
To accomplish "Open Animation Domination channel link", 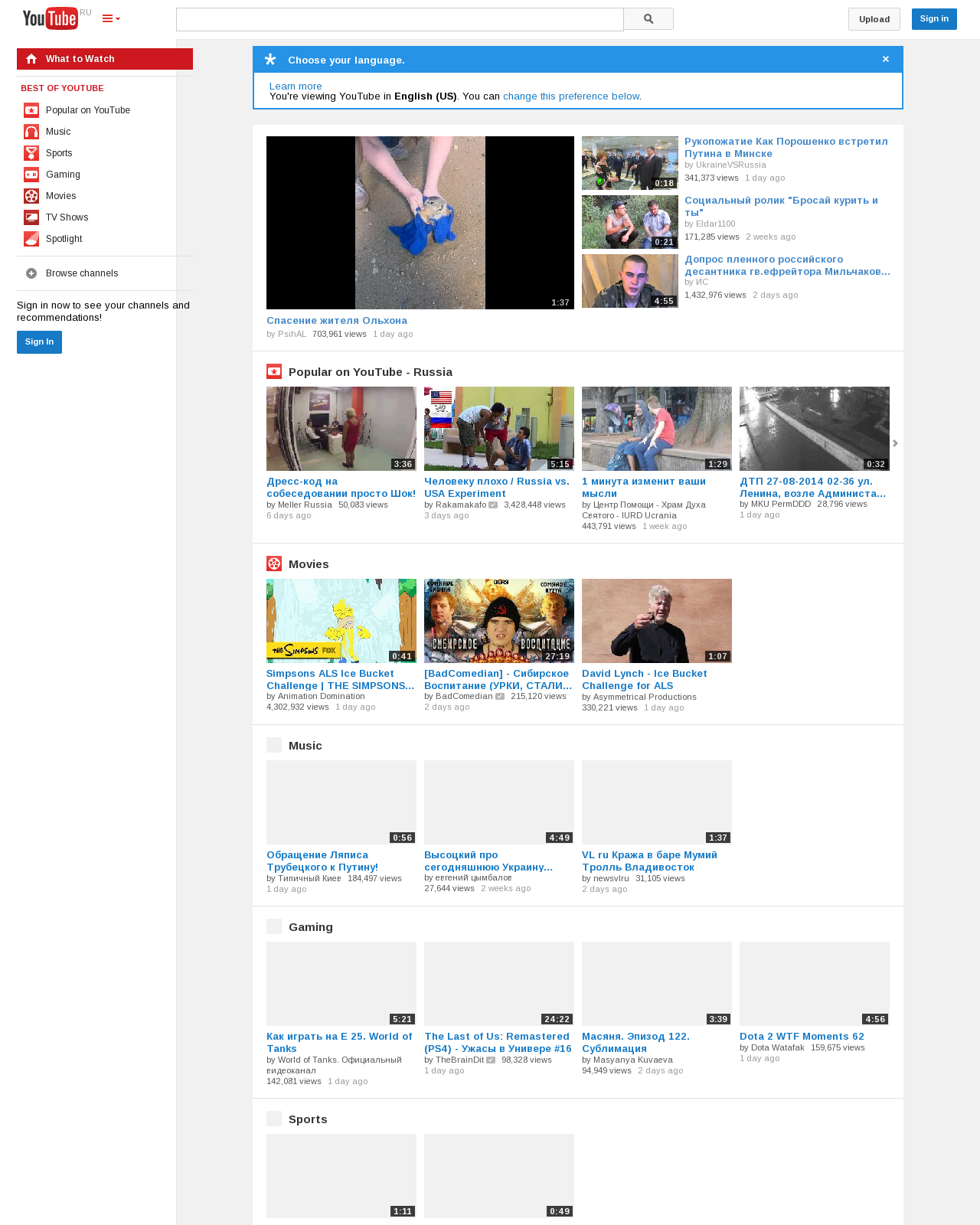I will 322,696.
